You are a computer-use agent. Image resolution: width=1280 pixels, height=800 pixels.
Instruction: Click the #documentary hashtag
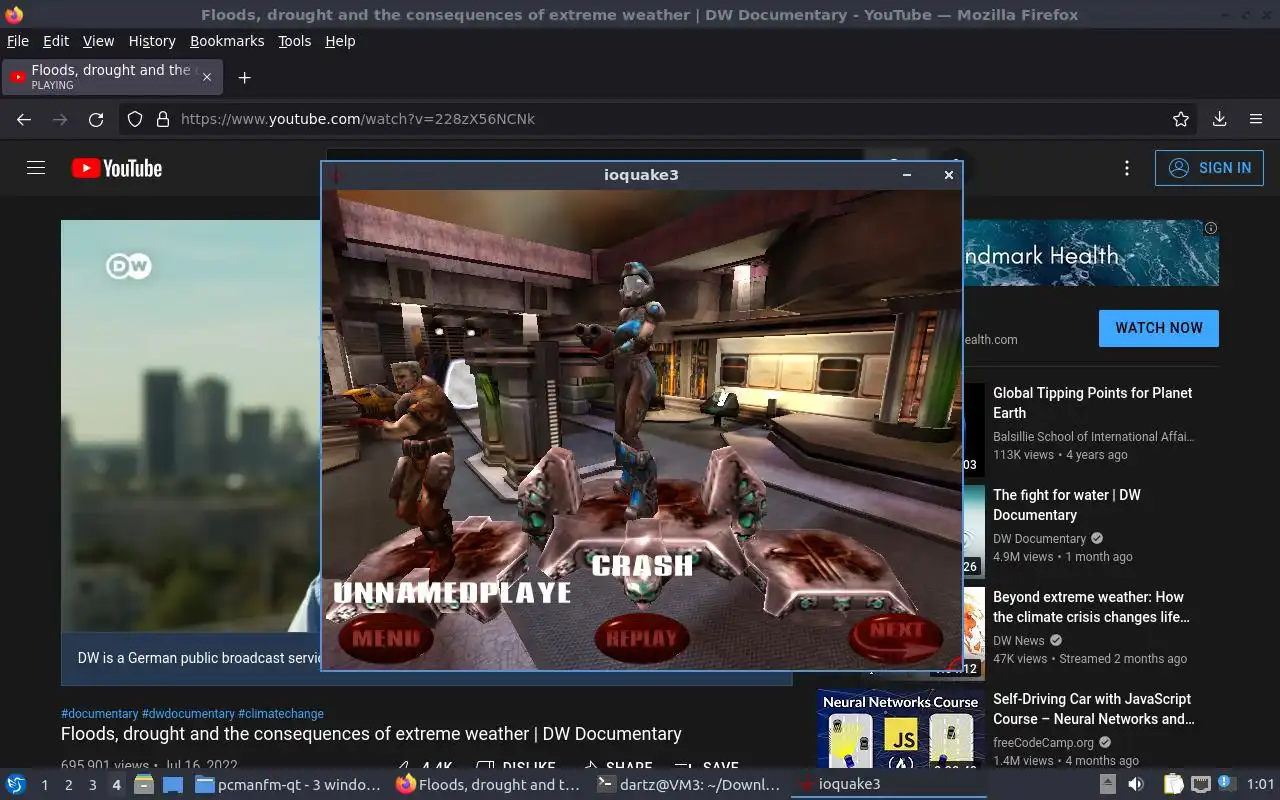point(100,714)
